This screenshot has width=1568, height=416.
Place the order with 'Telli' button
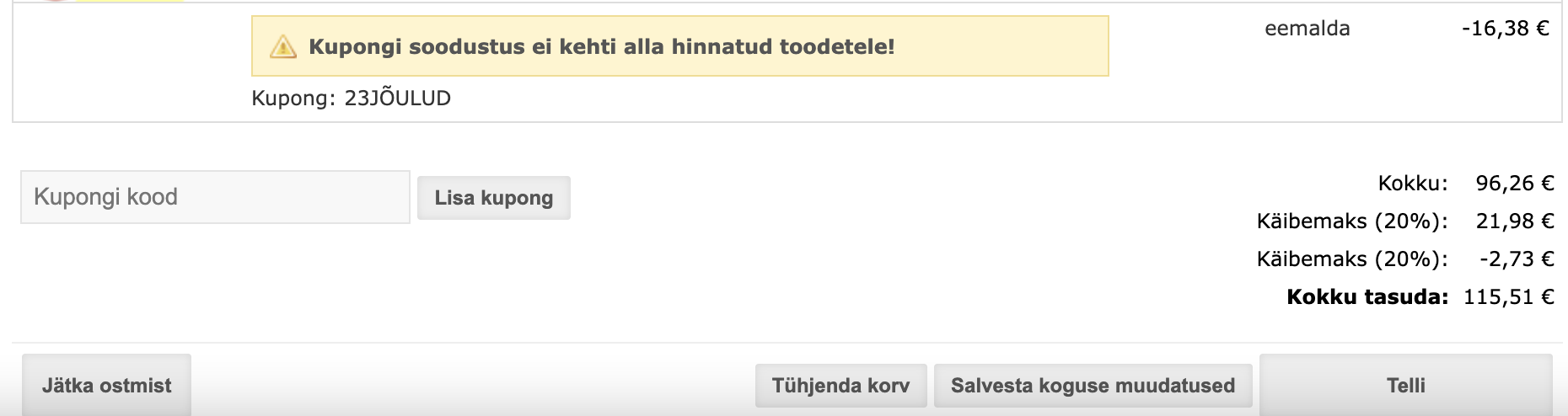tap(1405, 386)
